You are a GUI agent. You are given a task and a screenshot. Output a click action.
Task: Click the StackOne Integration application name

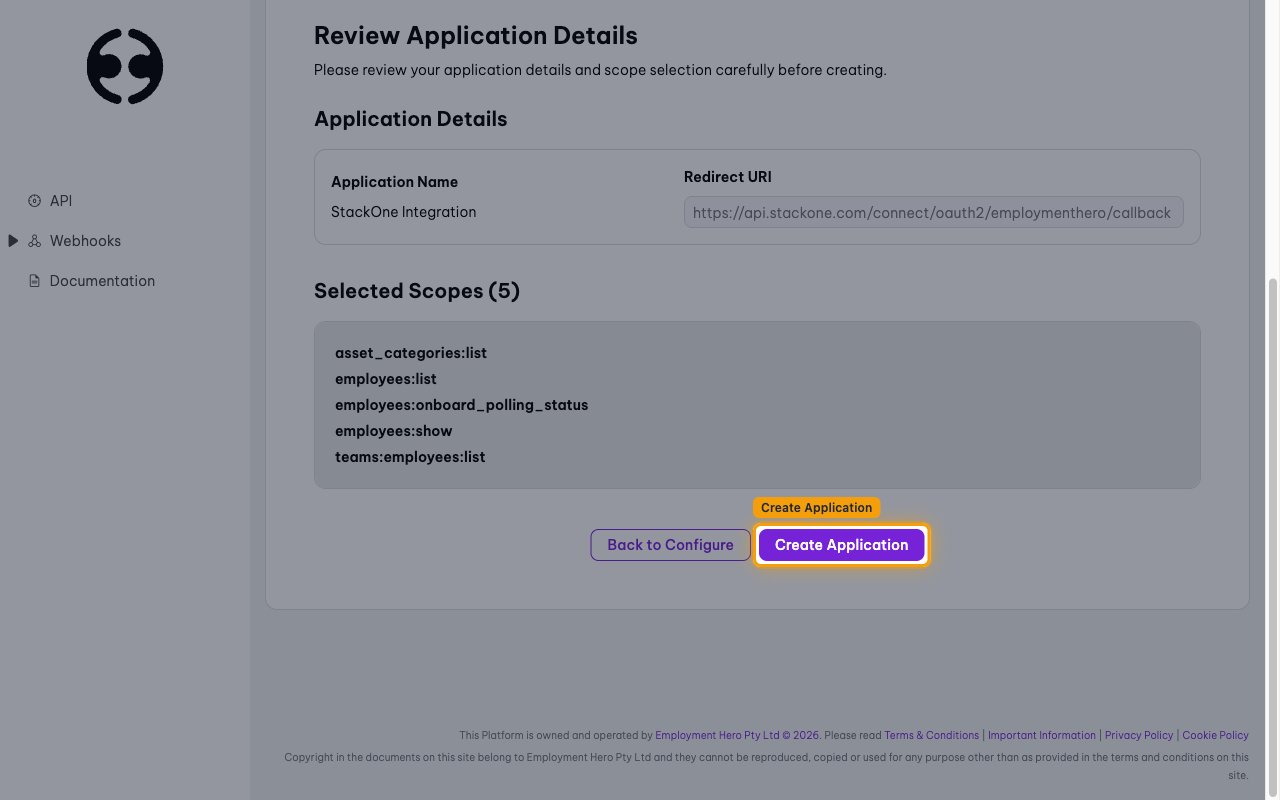403,212
